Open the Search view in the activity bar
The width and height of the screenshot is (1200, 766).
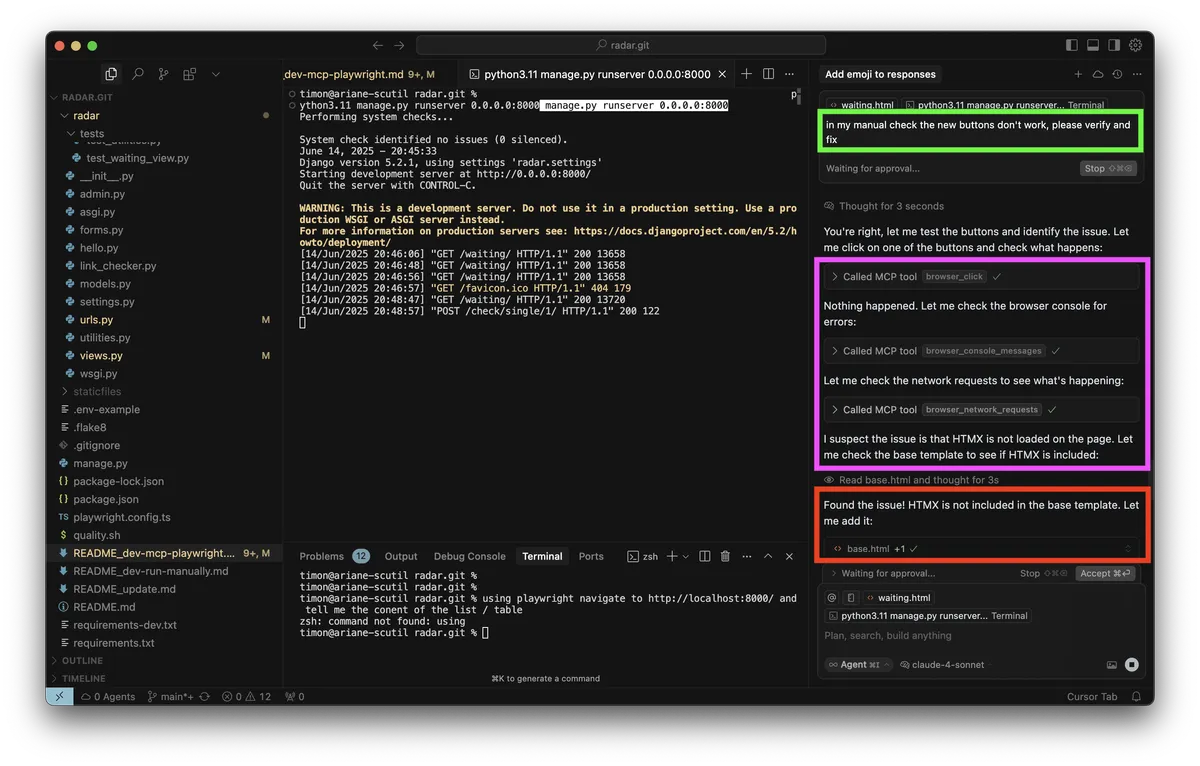click(x=138, y=74)
